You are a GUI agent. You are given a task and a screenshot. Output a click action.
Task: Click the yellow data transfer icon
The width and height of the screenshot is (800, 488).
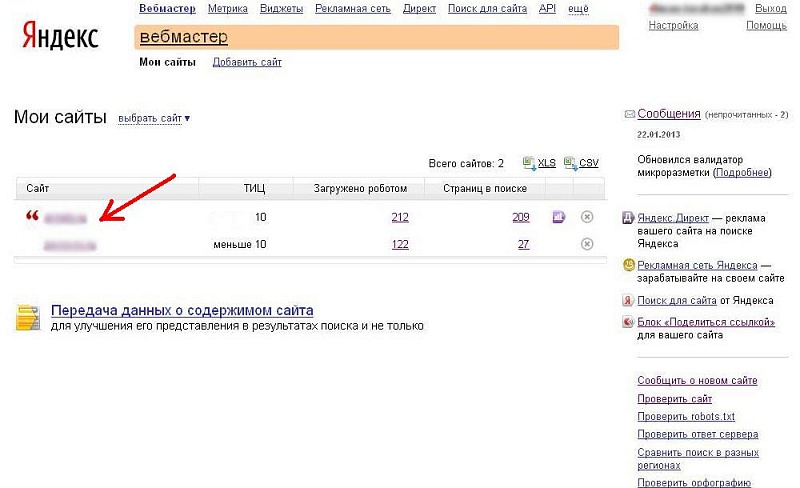pyautogui.click(x=28, y=318)
